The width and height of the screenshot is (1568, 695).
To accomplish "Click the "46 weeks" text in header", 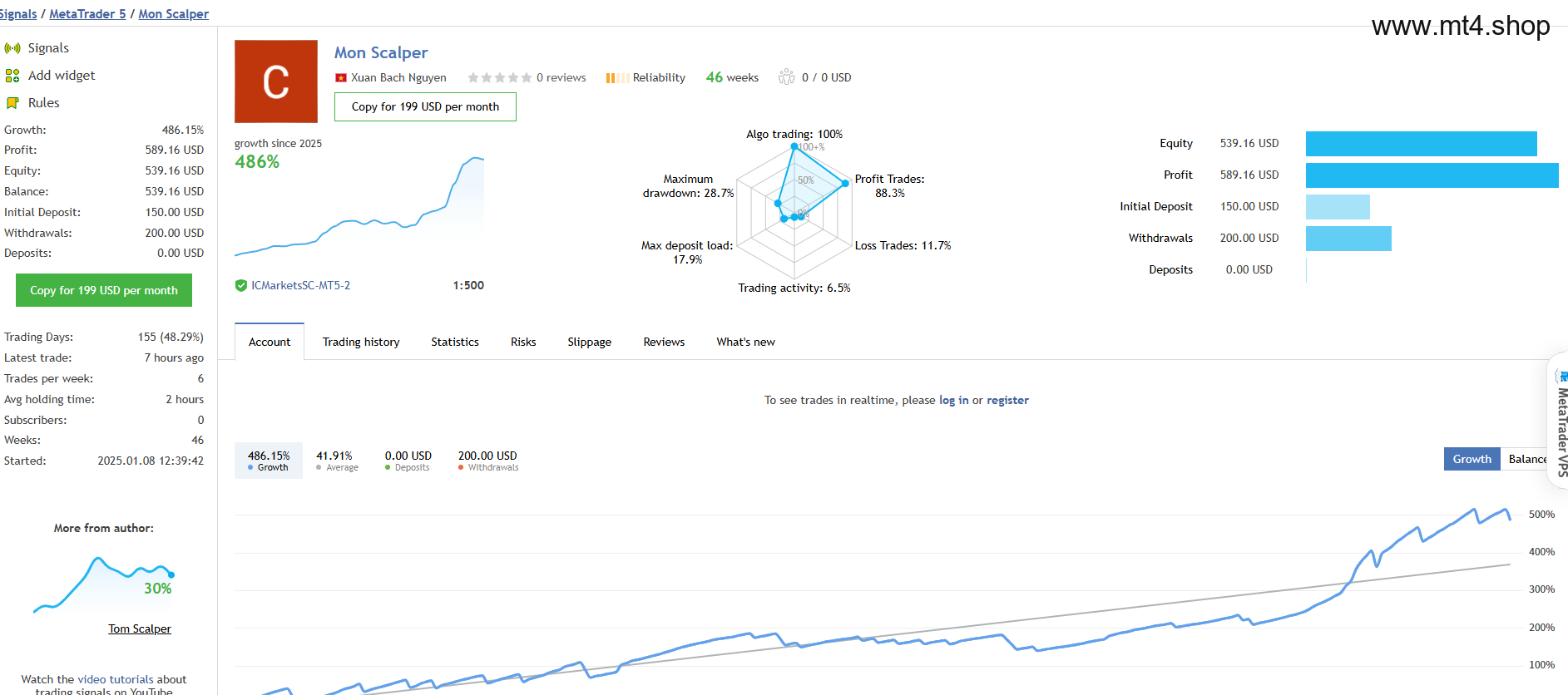I will (732, 77).
